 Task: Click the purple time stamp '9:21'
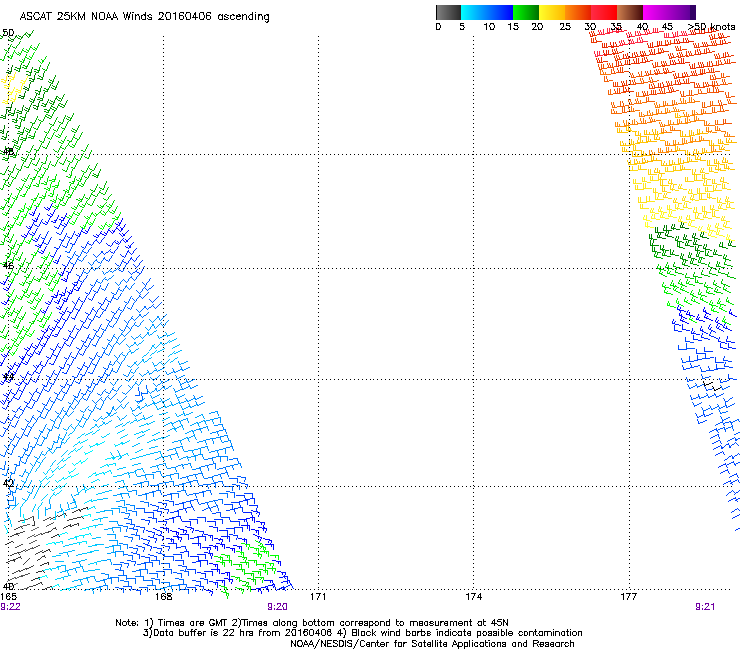[705, 607]
